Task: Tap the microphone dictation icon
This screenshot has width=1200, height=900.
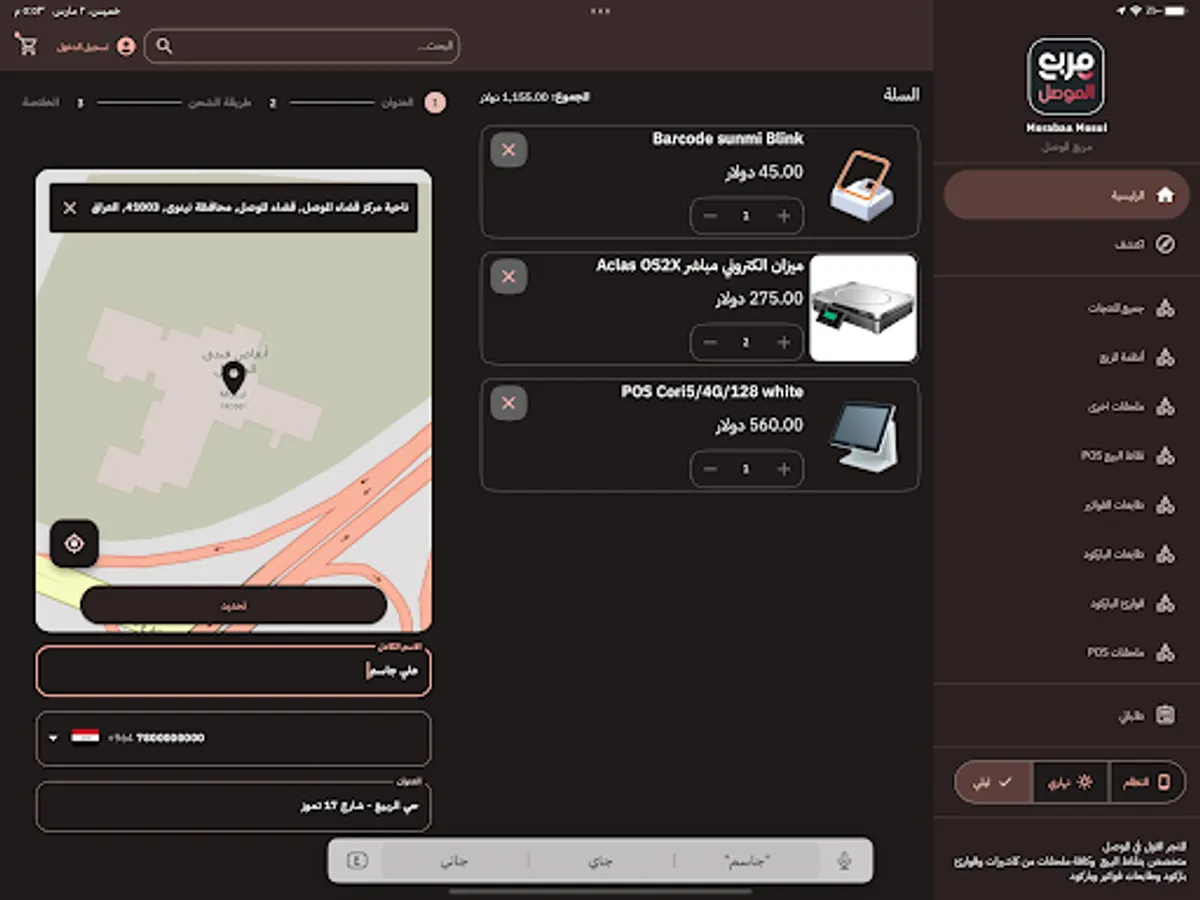Action: tap(845, 860)
